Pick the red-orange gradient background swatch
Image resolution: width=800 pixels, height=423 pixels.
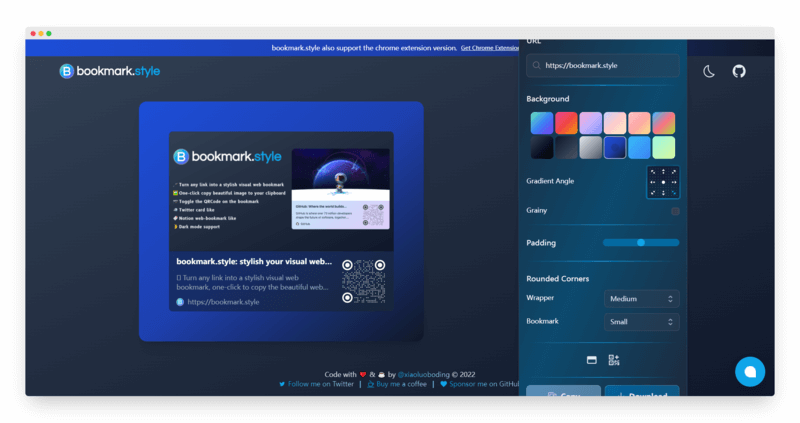pos(566,123)
